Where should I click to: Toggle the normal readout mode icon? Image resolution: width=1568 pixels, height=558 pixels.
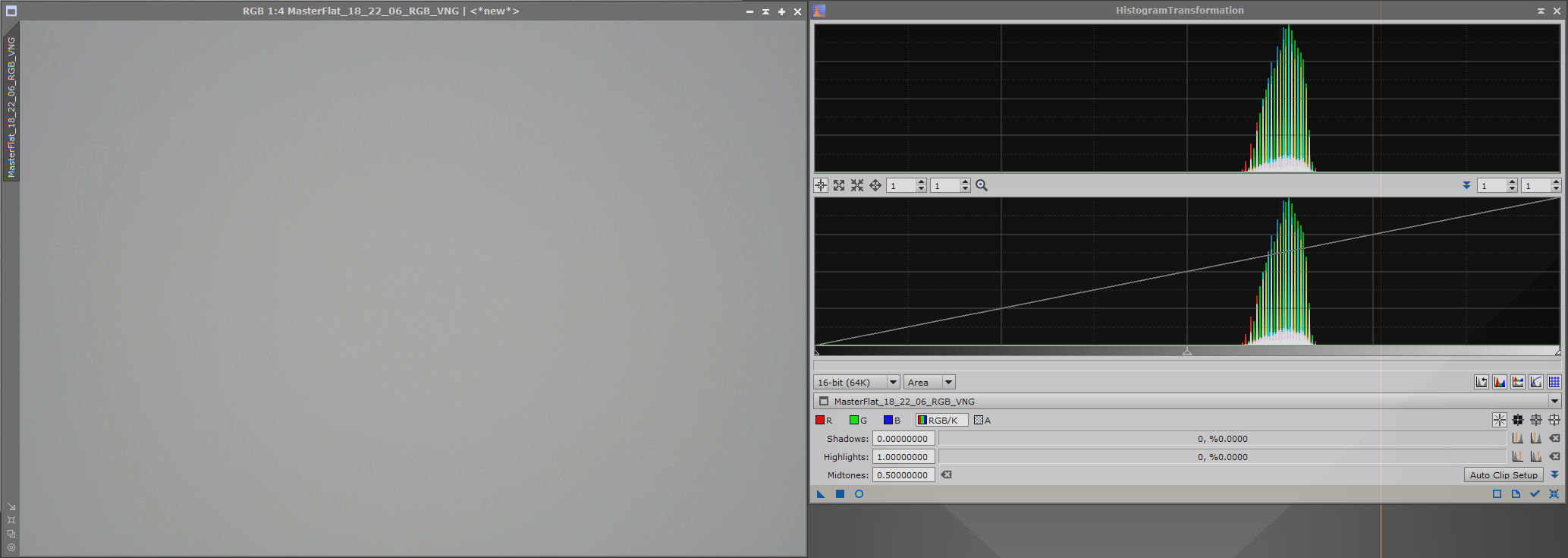(1500, 420)
